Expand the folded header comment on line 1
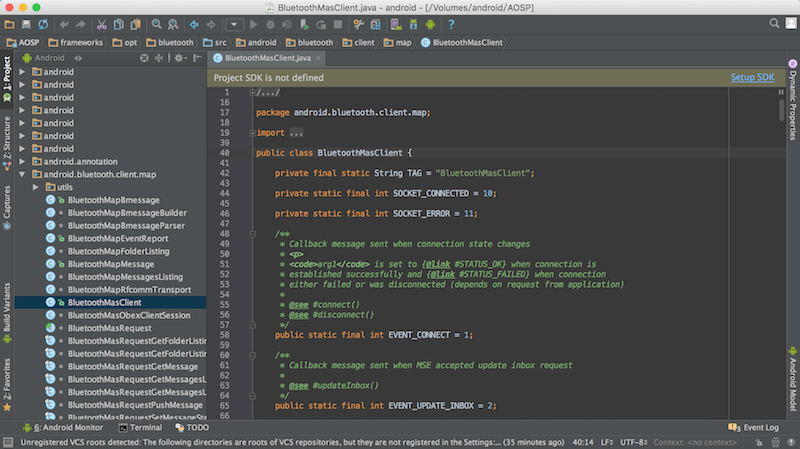Screen dimensions: 800x449 coord(252,92)
